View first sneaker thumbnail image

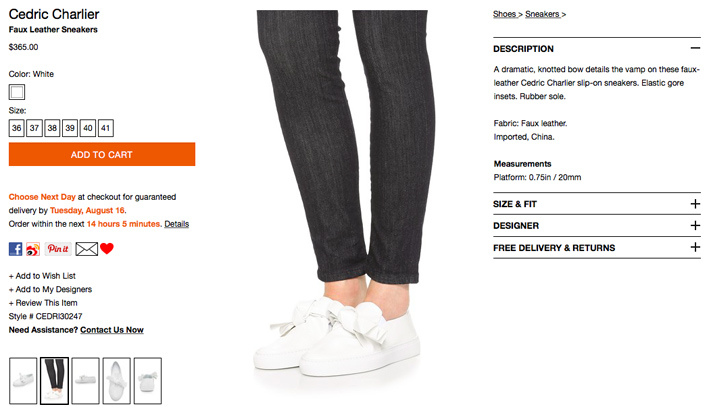(23, 381)
